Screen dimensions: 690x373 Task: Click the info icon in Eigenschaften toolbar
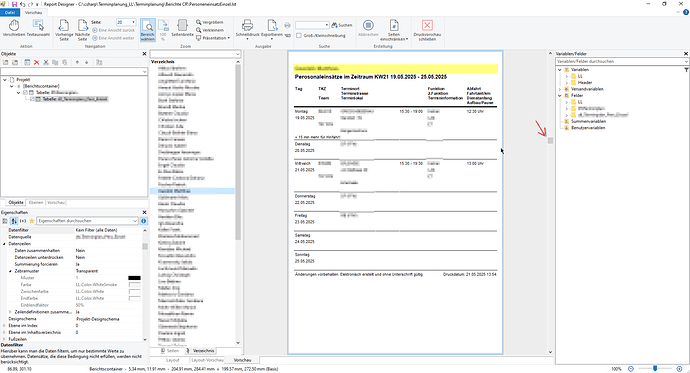pyautogui.click(x=143, y=221)
